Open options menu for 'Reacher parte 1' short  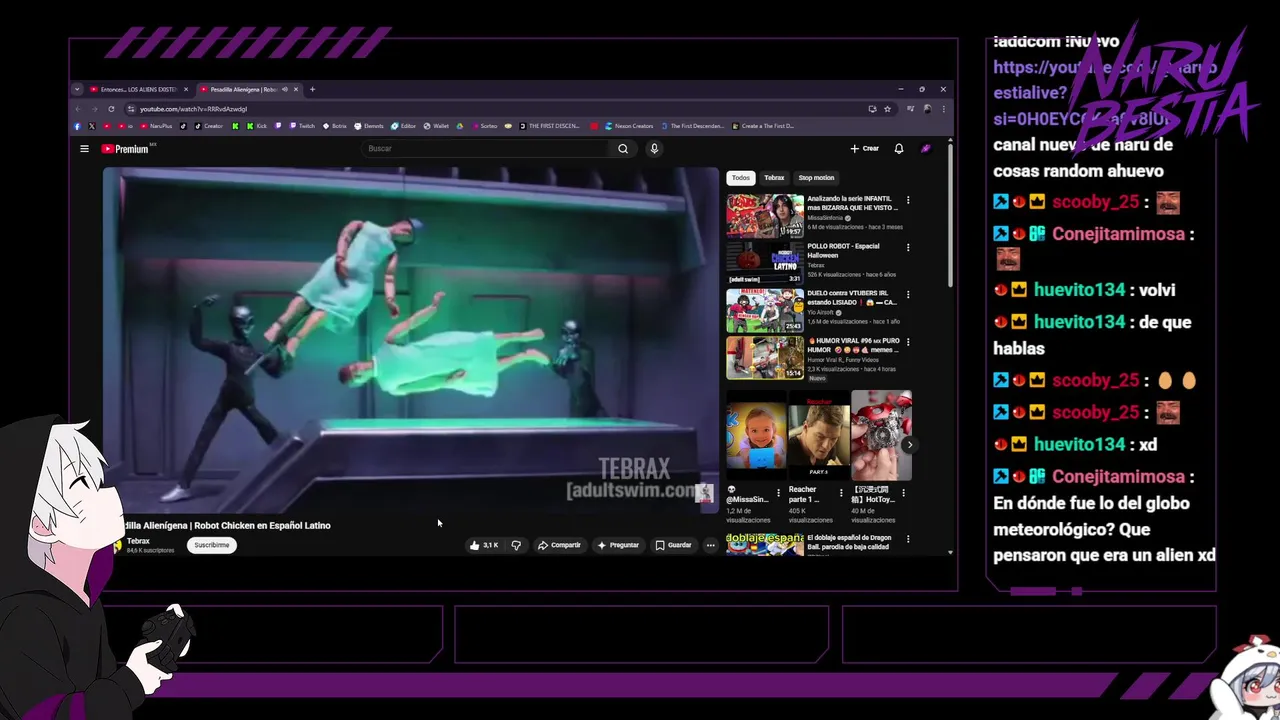coord(841,493)
